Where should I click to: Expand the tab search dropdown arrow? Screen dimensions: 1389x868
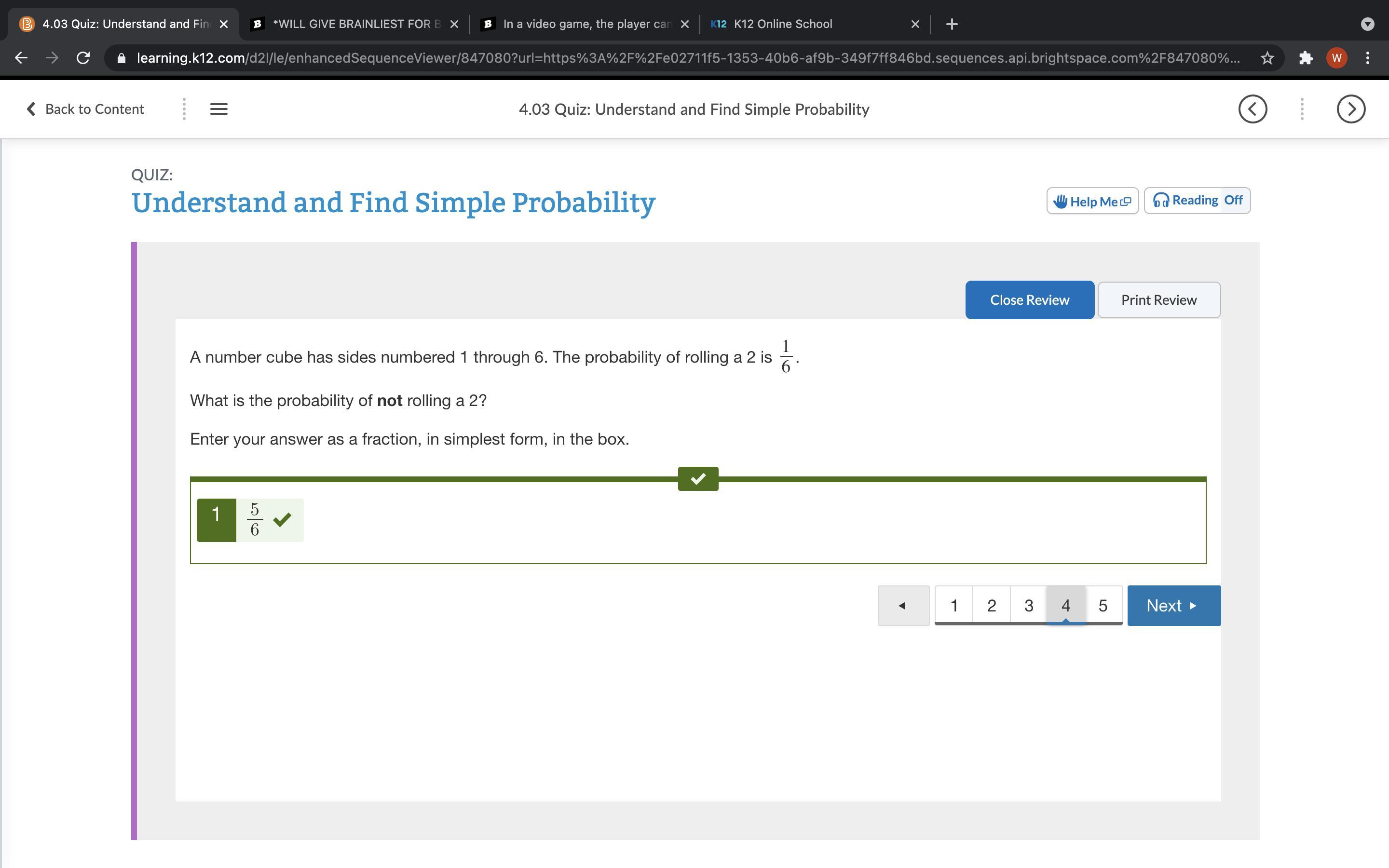point(1368,24)
